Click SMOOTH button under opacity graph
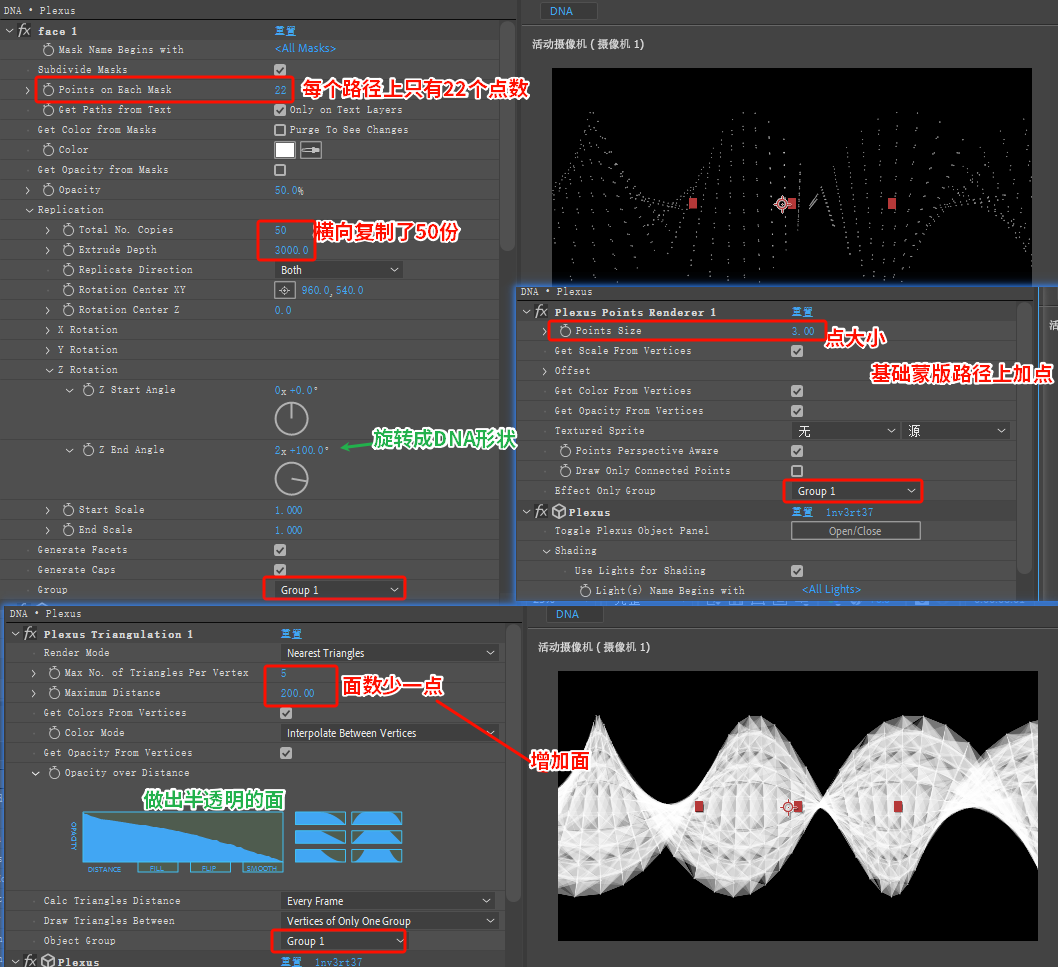 [262, 868]
